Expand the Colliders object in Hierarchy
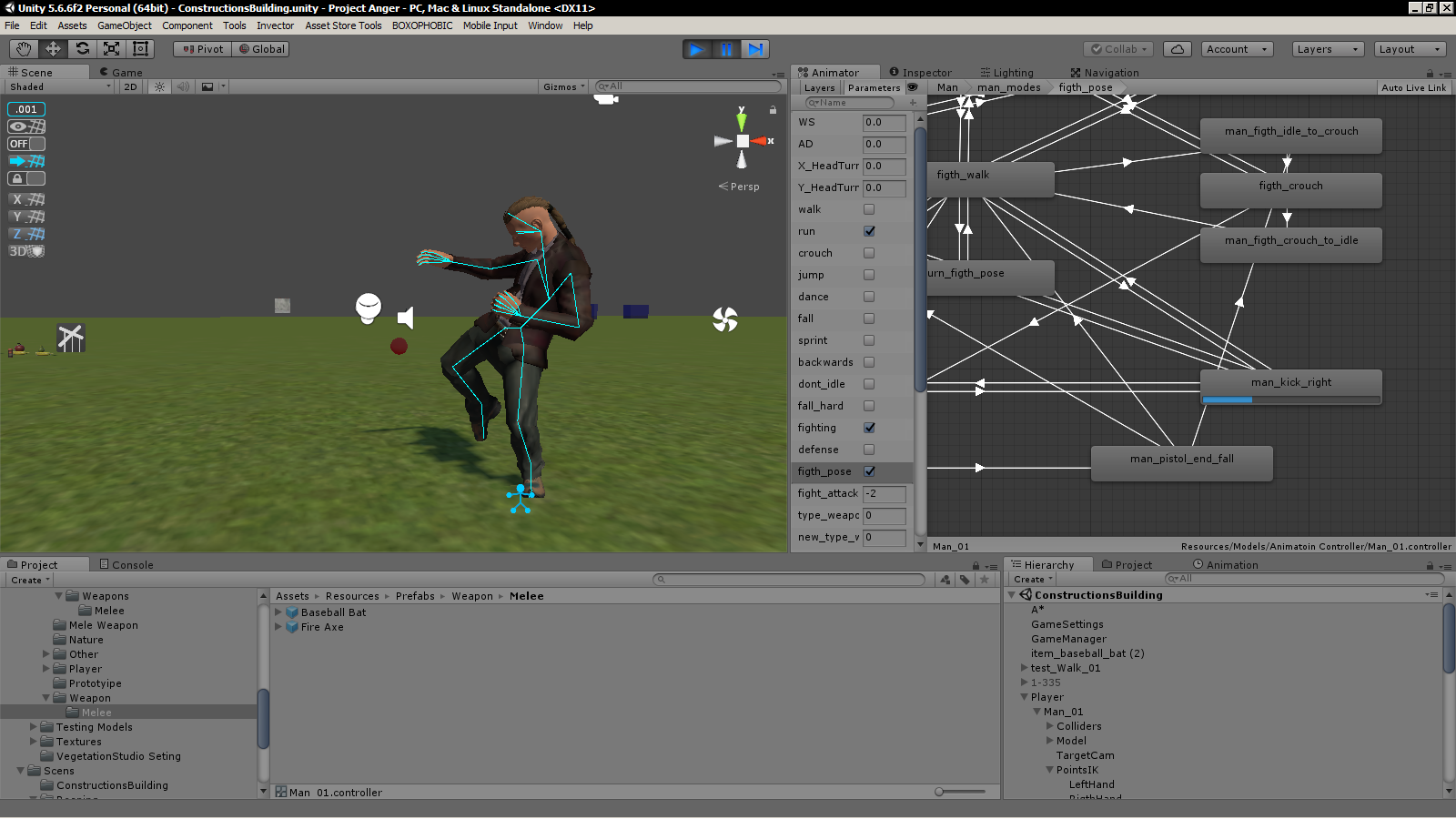1456x819 pixels. (1050, 726)
